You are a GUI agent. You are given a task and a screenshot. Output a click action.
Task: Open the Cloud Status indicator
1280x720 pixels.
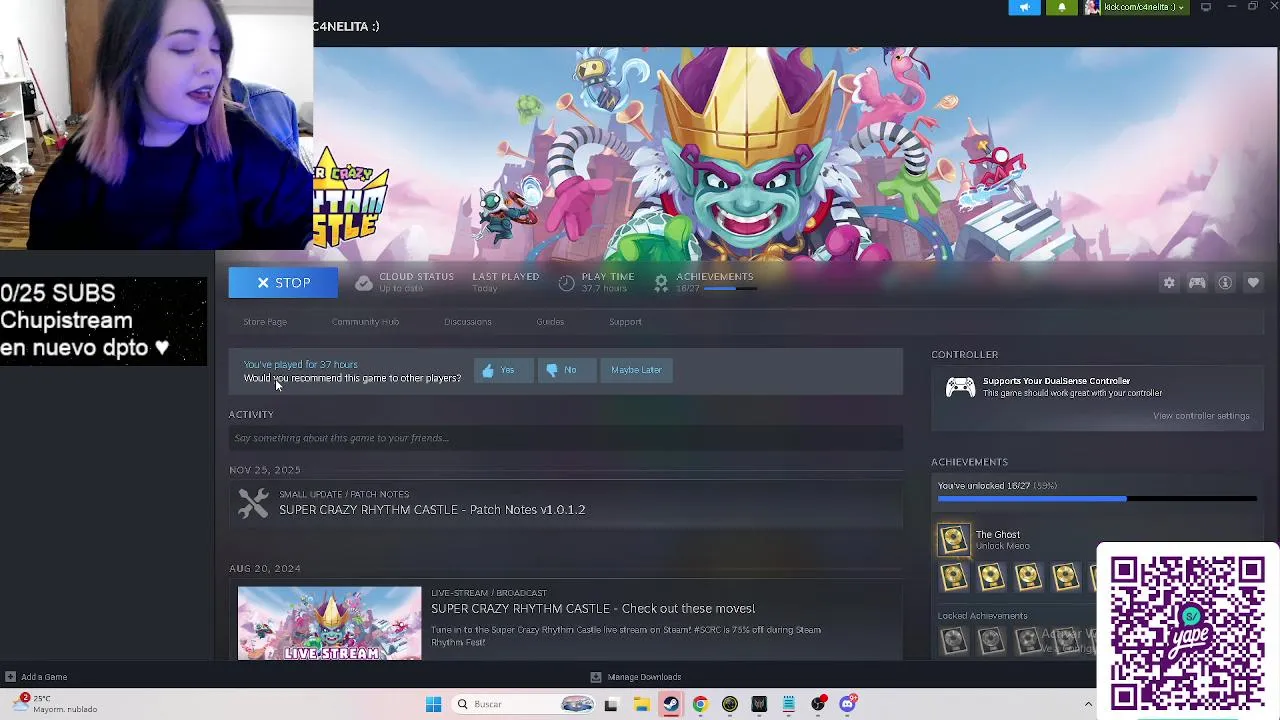[x=404, y=282]
